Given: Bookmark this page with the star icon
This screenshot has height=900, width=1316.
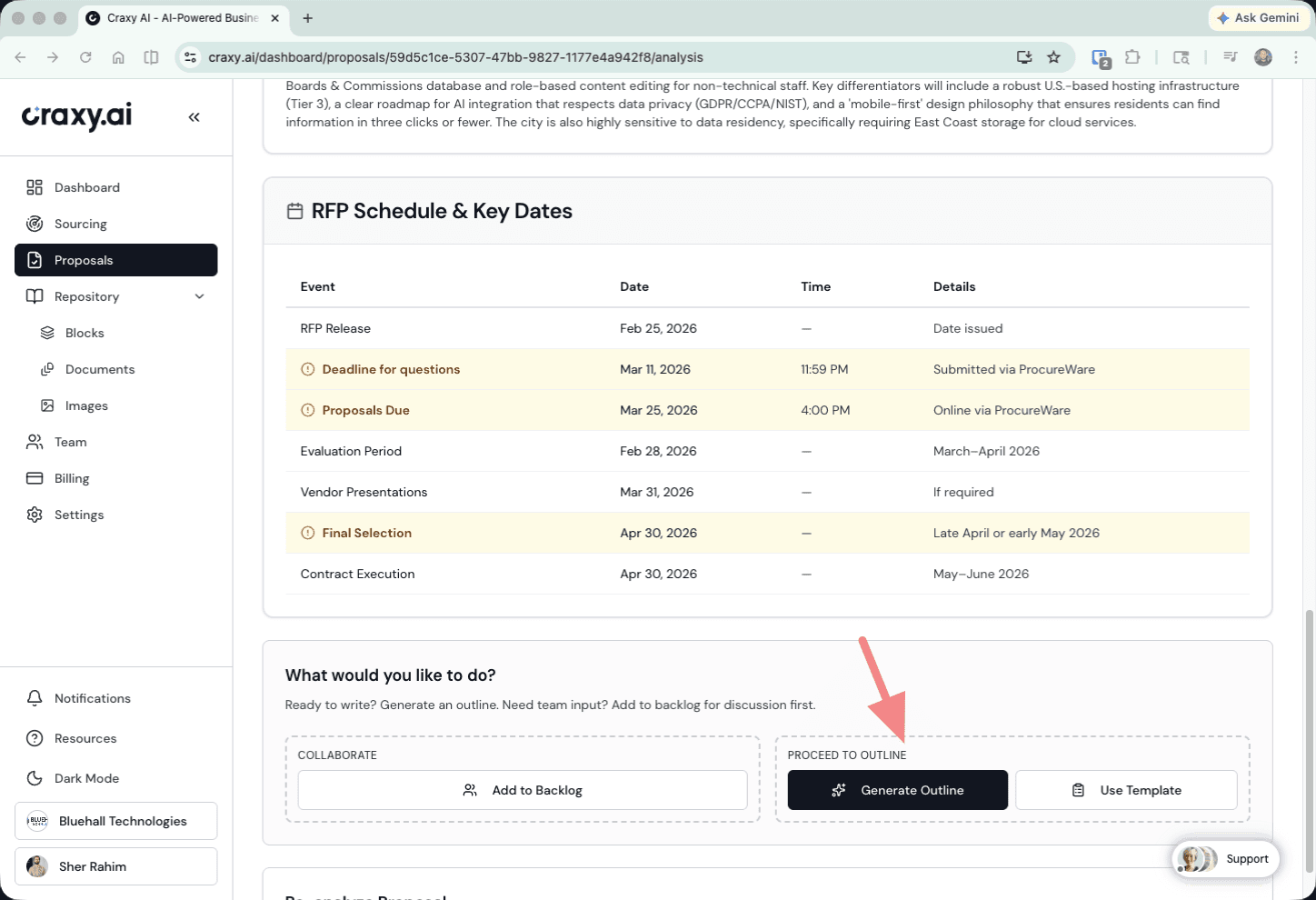Looking at the screenshot, I should [x=1053, y=57].
